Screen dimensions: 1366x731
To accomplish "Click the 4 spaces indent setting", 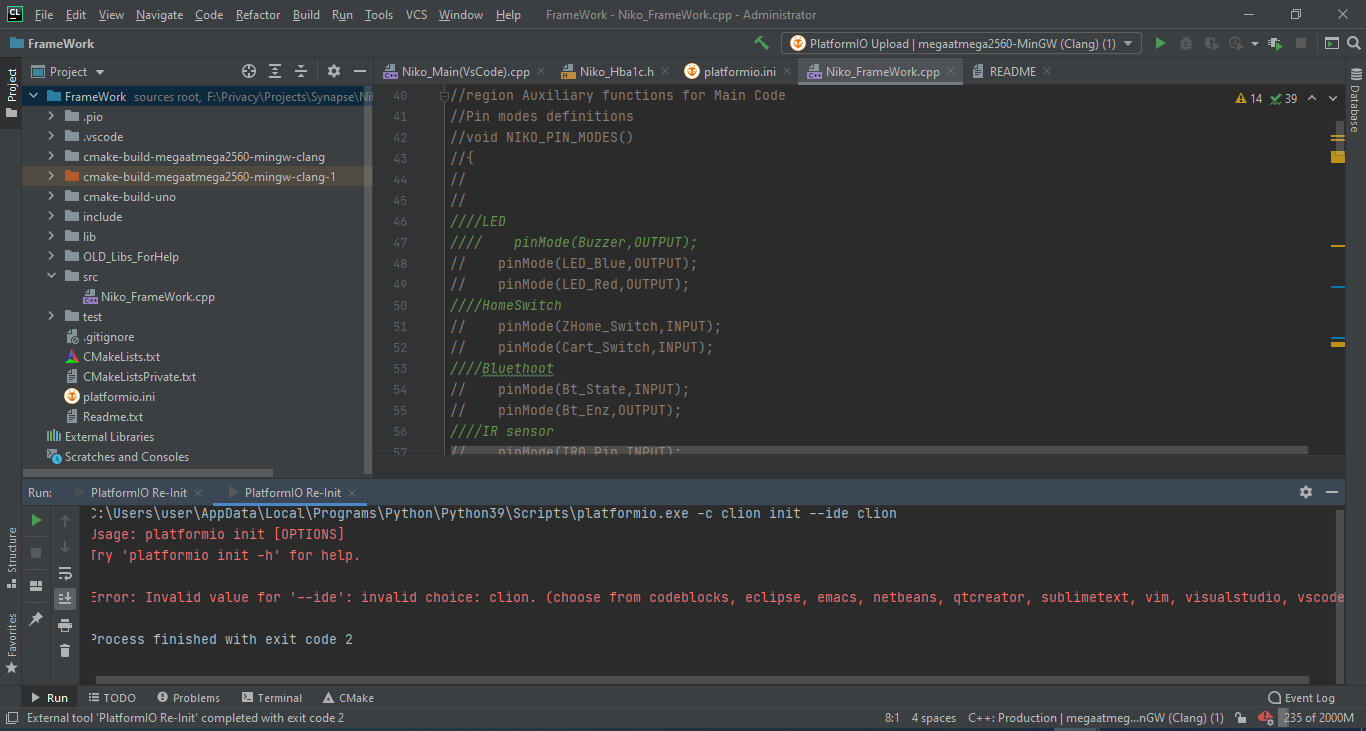I will coord(934,718).
